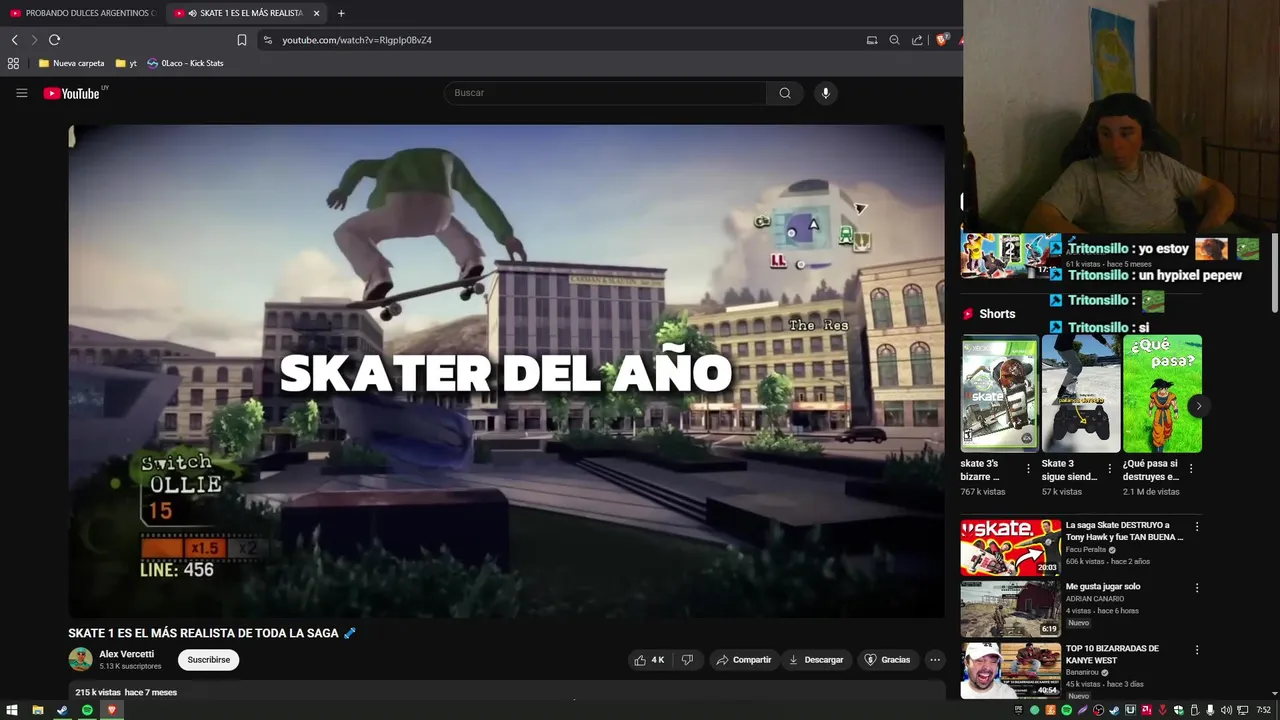Image resolution: width=1280 pixels, height=720 pixels.
Task: Open the YouTube hamburger guide menu
Action: click(21, 93)
